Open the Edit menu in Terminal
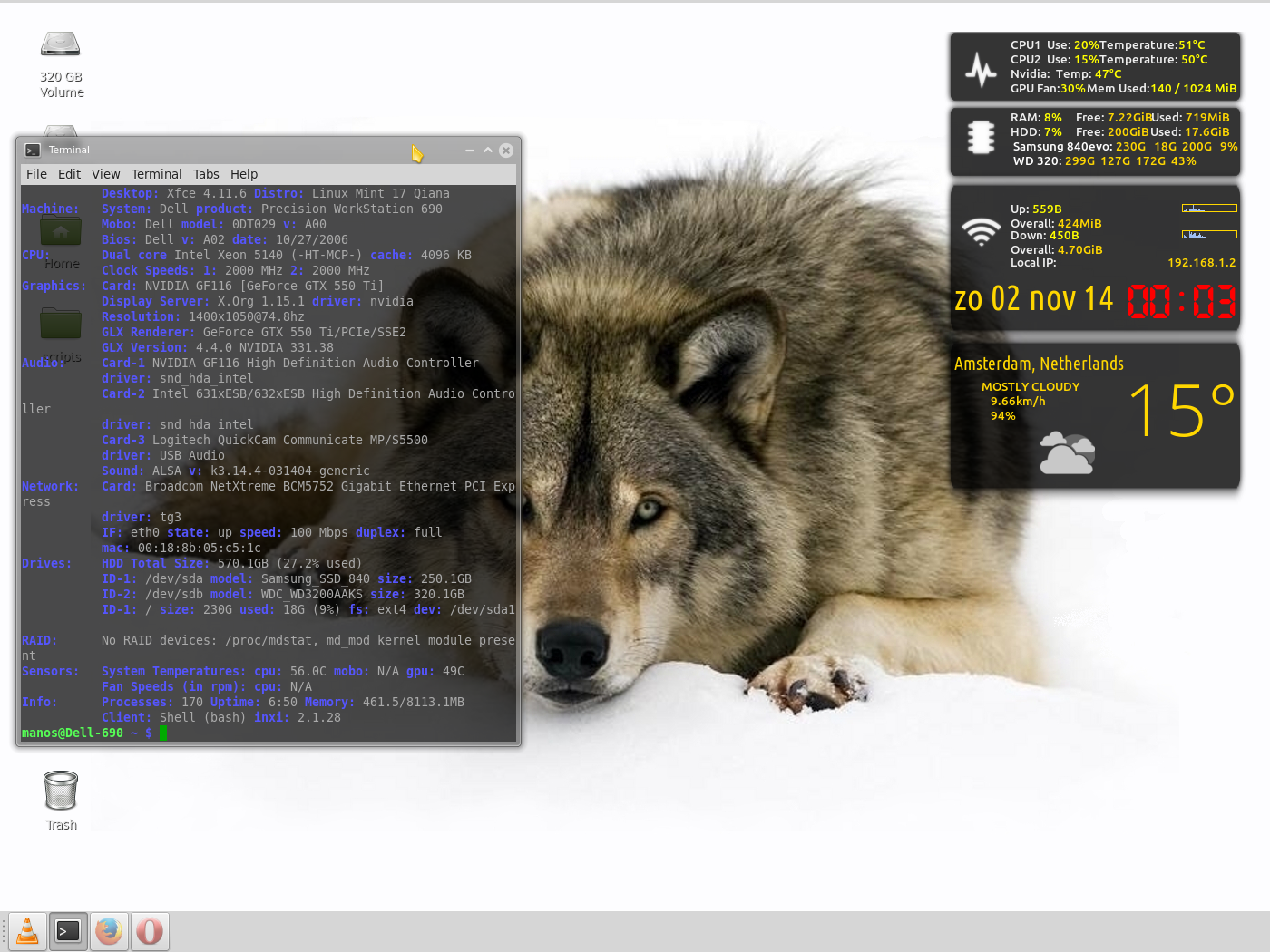Viewport: 1270px width, 952px height. pos(69,174)
